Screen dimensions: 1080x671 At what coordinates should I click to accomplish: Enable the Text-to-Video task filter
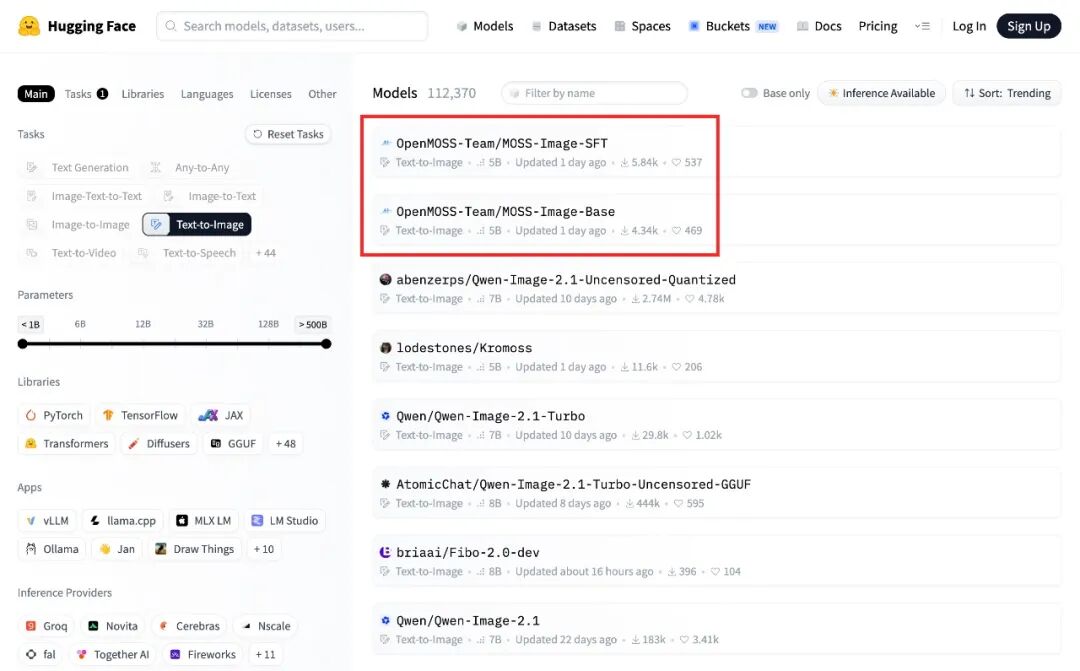click(x=71, y=253)
